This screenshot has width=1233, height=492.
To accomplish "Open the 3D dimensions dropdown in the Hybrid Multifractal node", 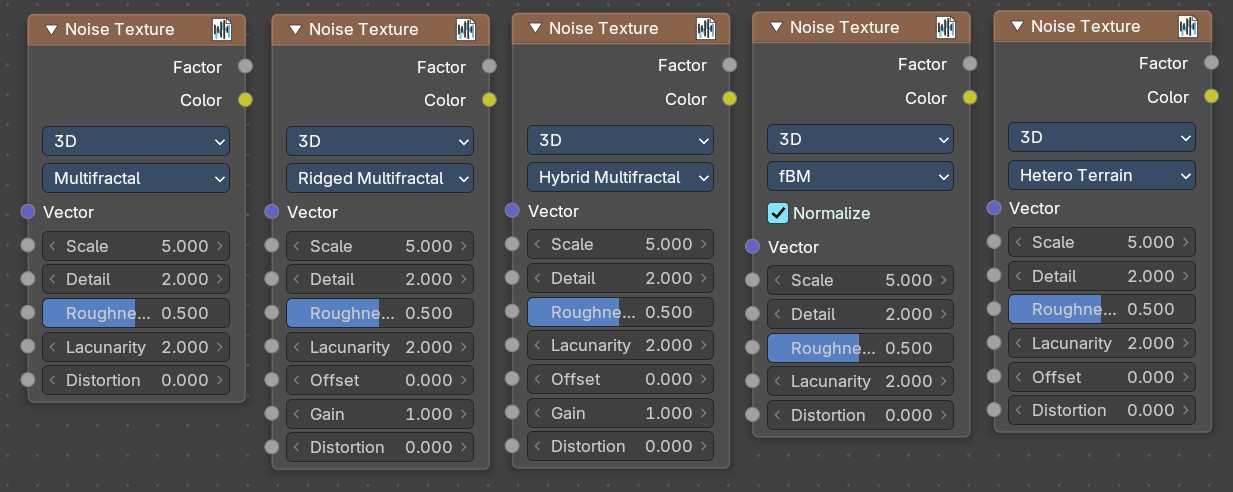I will 620,139.
